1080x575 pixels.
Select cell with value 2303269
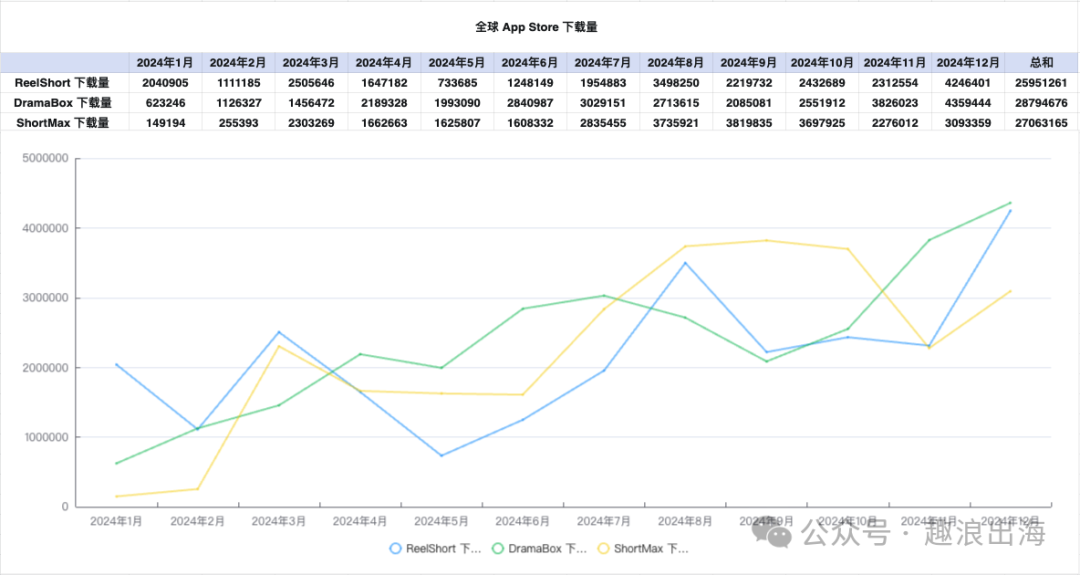[311, 123]
